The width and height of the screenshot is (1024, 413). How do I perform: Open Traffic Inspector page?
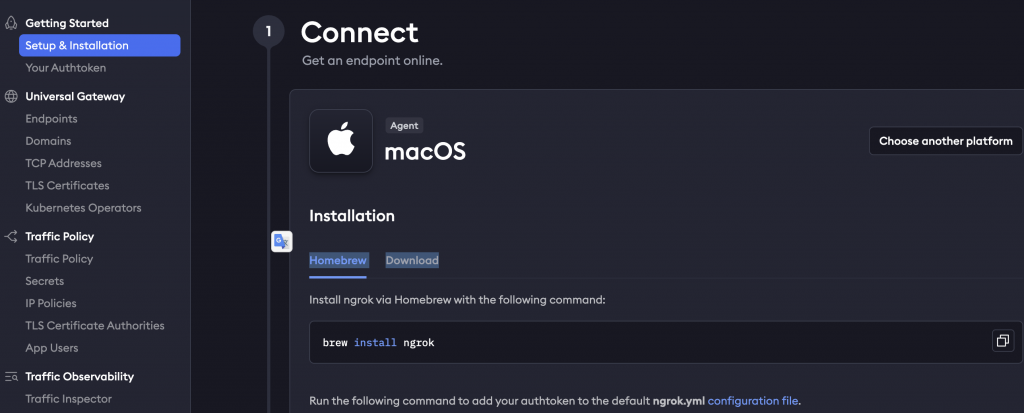click(x=68, y=399)
